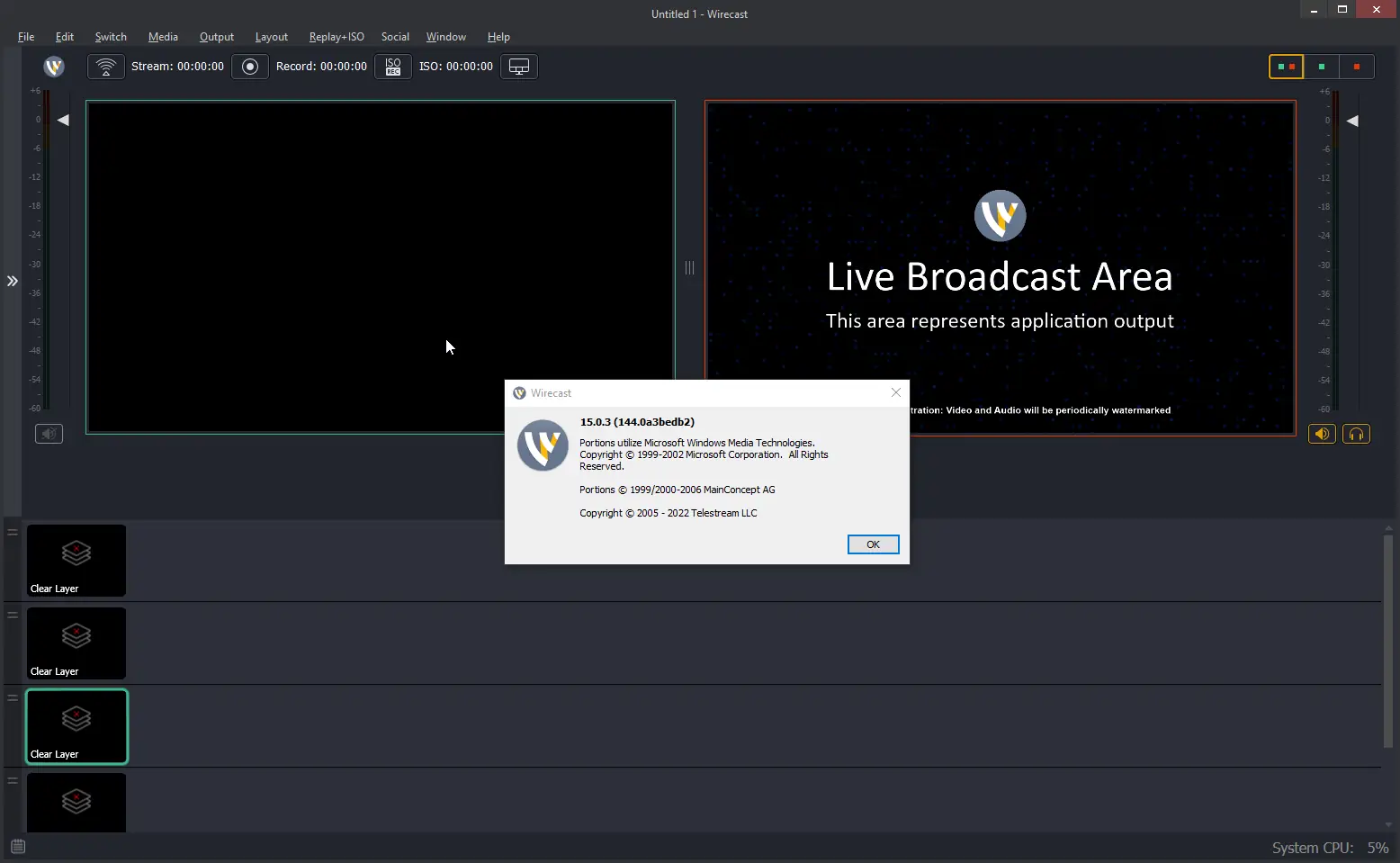Open the Window menu
Image resolution: width=1400 pixels, height=863 pixels.
[x=446, y=37]
